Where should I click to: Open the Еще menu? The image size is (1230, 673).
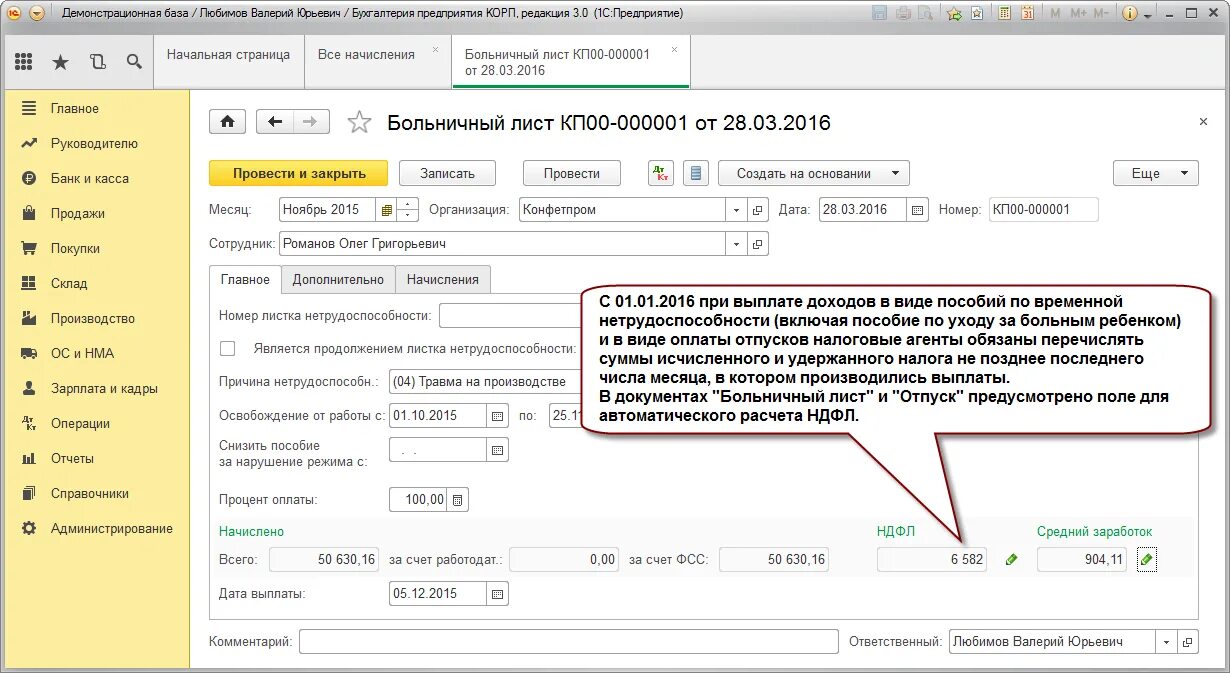(x=1155, y=173)
